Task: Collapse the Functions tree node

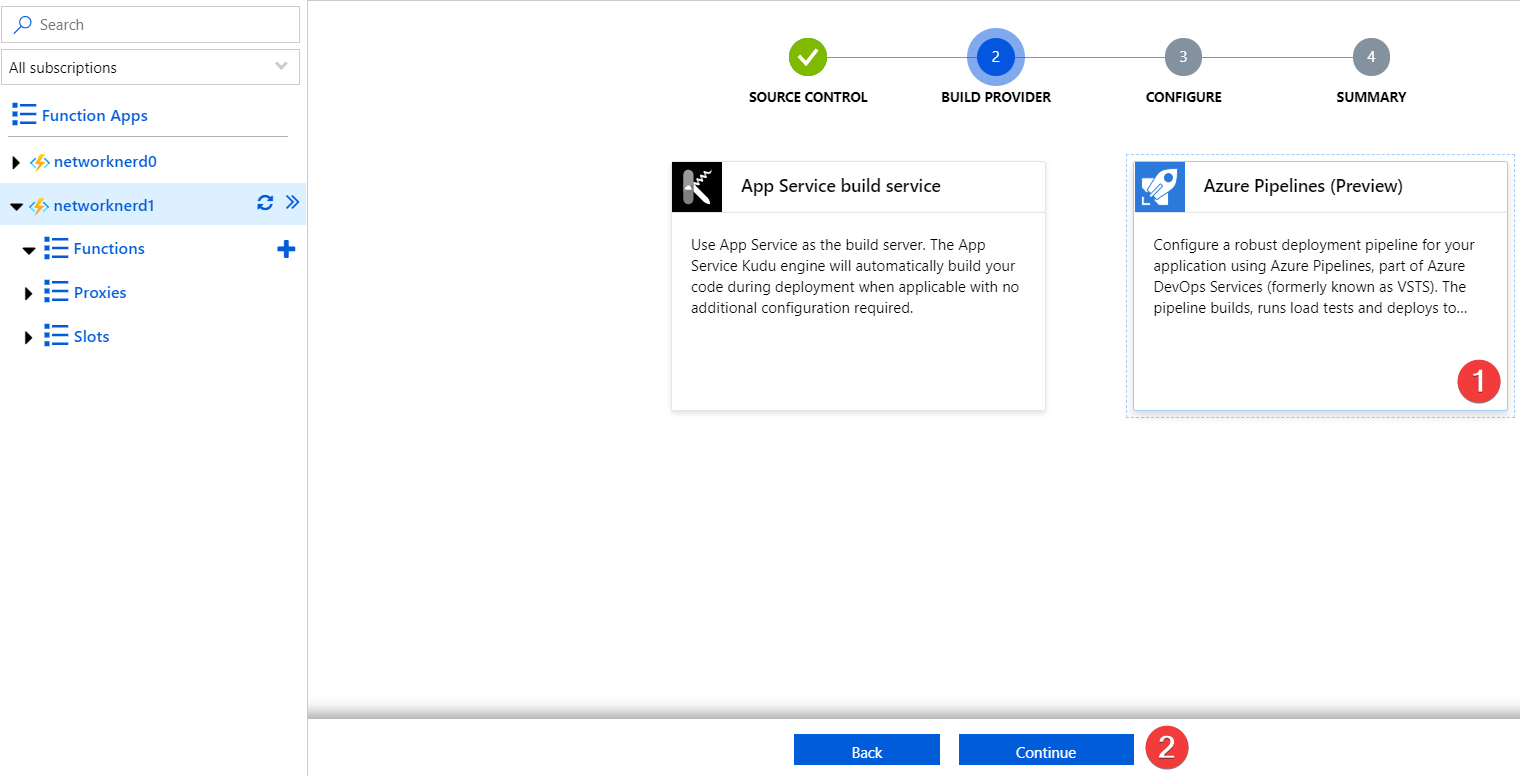Action: tap(29, 250)
